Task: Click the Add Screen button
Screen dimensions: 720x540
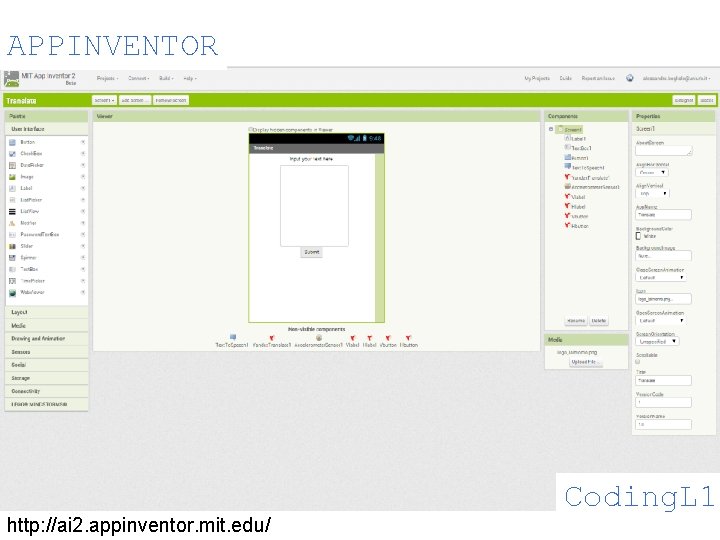Action: 135,100
